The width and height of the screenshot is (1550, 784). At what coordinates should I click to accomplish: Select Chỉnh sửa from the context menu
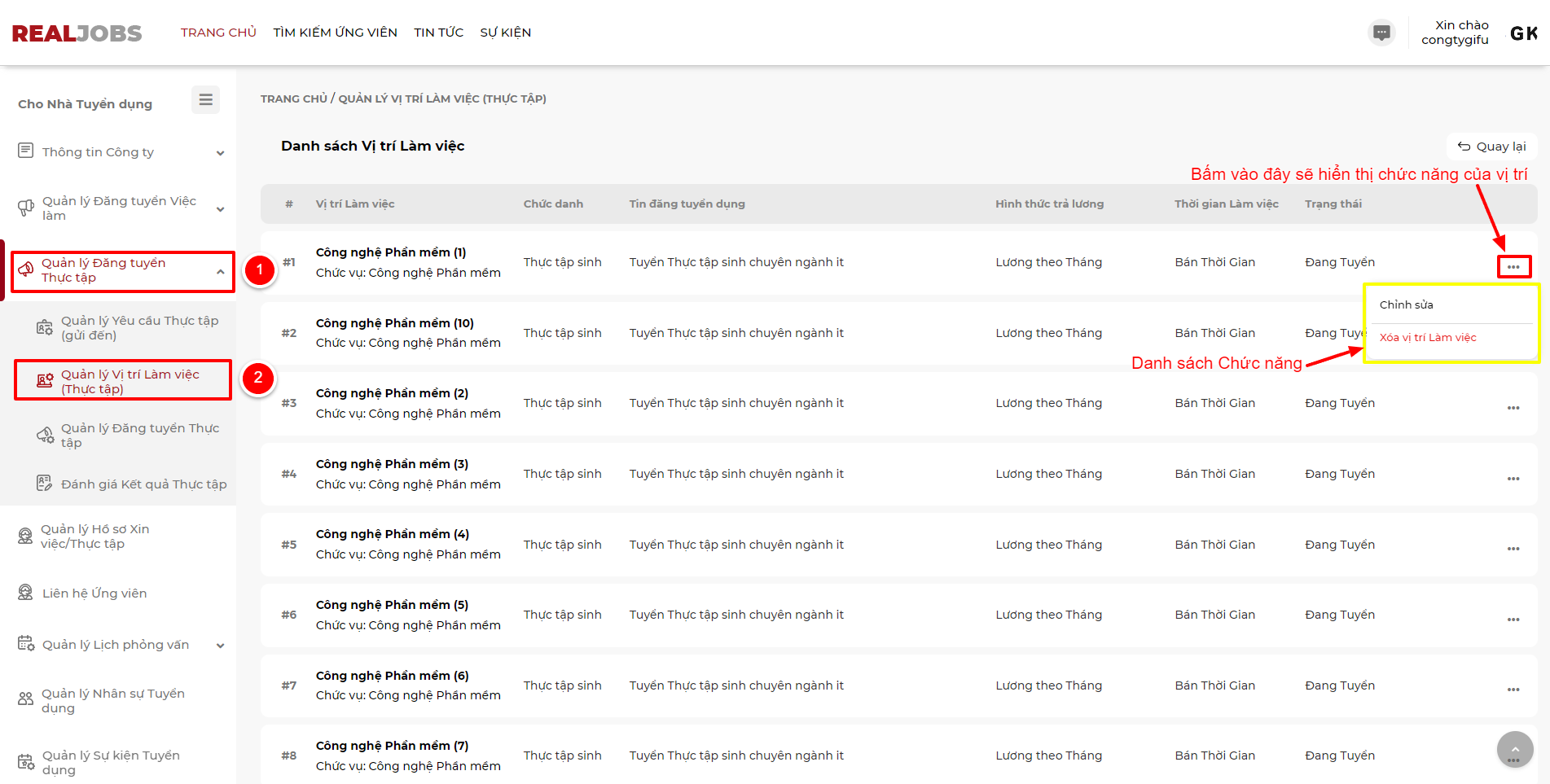click(1406, 304)
